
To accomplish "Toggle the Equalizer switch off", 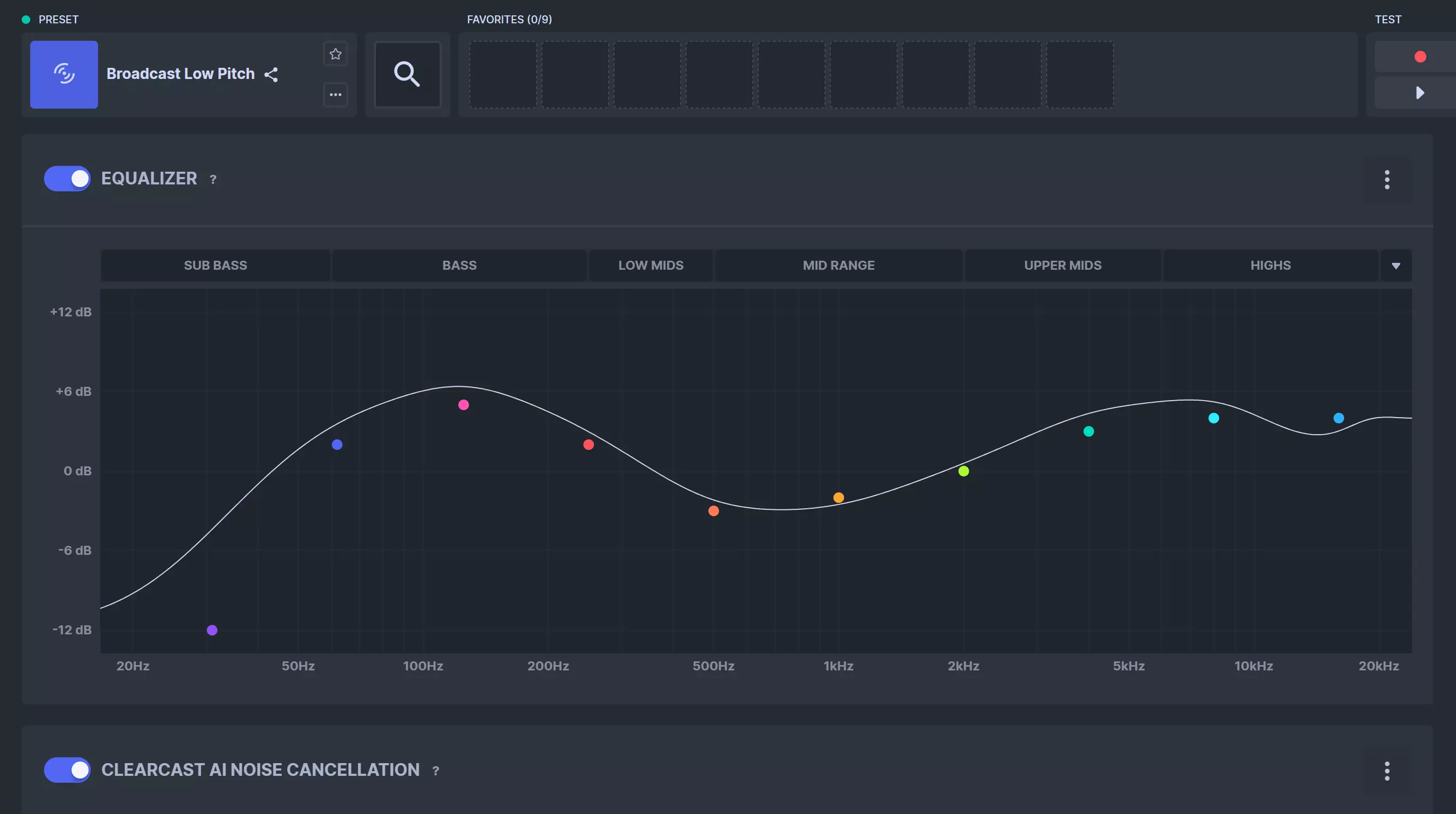I will [67, 179].
